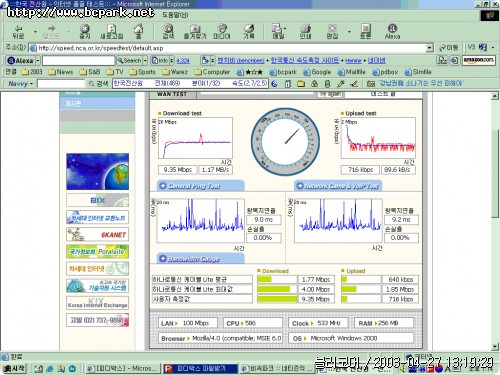The height and width of the screenshot is (375, 500).
Task: Click the Navvy 검색 search button
Action: click(x=98, y=83)
